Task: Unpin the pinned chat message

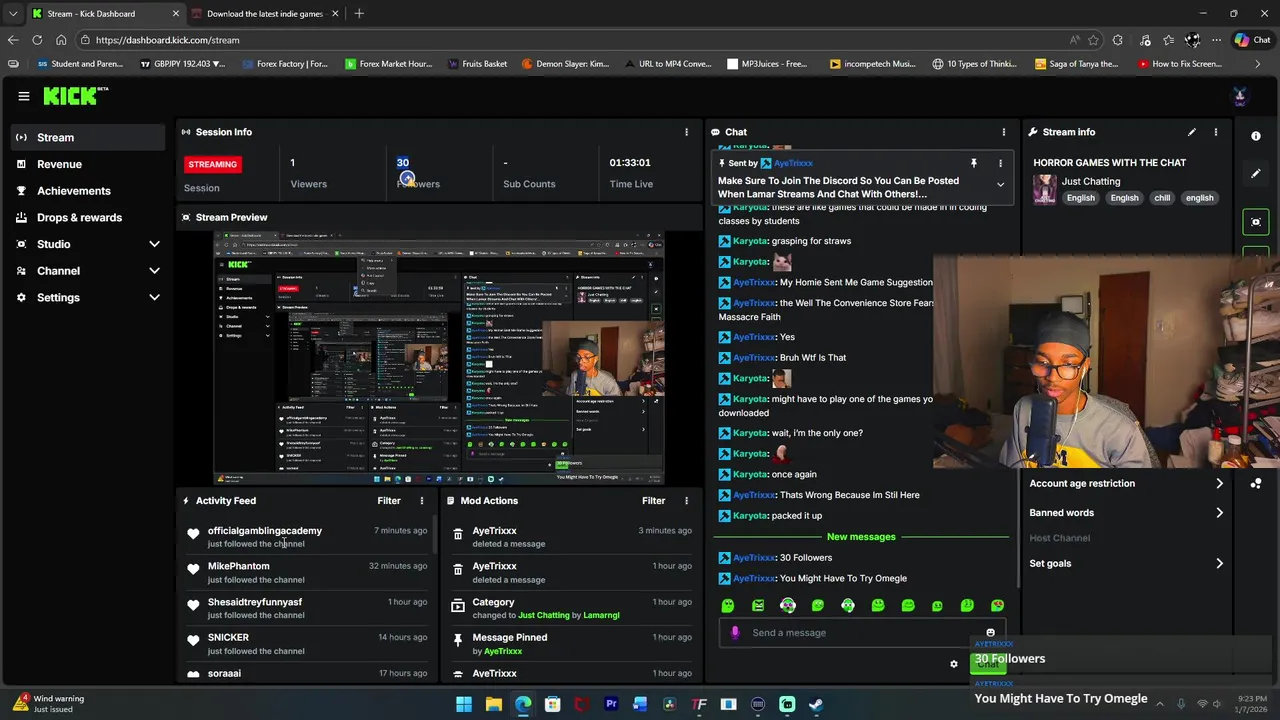Action: pyautogui.click(x=973, y=163)
